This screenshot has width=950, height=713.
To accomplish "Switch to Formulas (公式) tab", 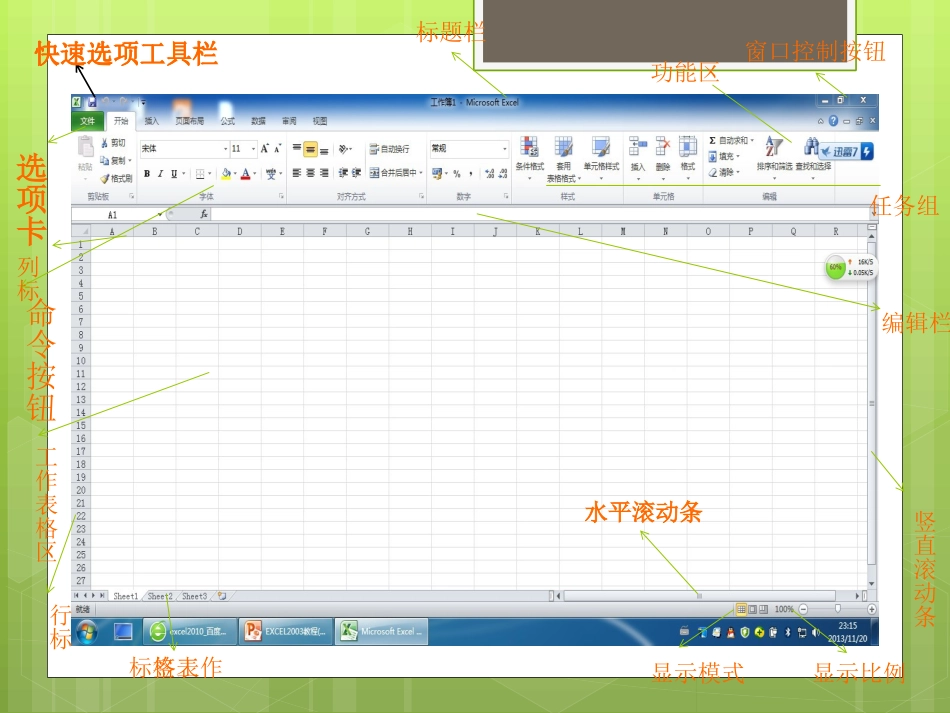I will tap(228, 121).
